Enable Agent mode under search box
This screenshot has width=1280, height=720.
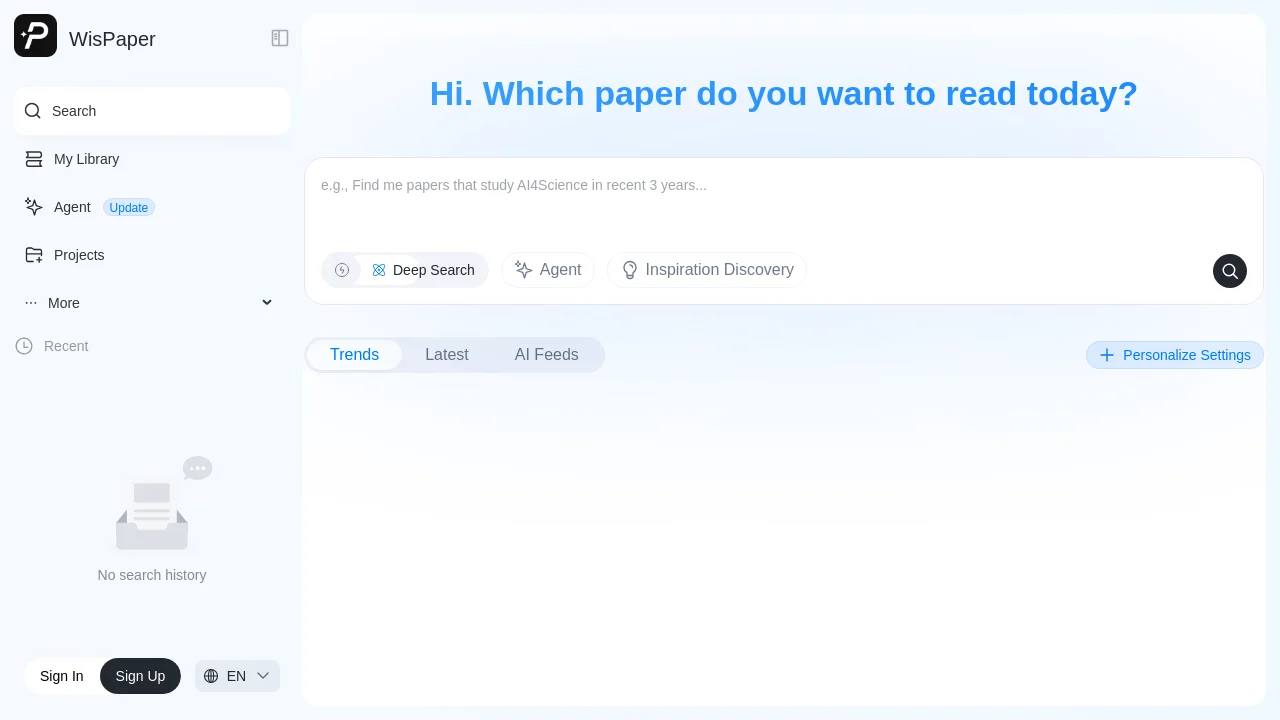tap(548, 270)
